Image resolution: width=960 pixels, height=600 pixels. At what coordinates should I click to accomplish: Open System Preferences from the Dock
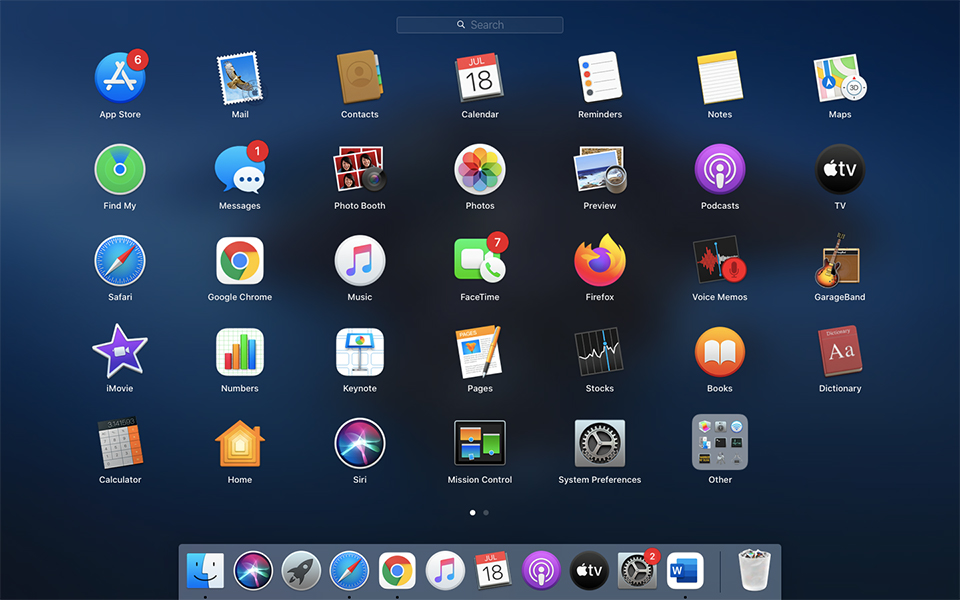click(637, 569)
